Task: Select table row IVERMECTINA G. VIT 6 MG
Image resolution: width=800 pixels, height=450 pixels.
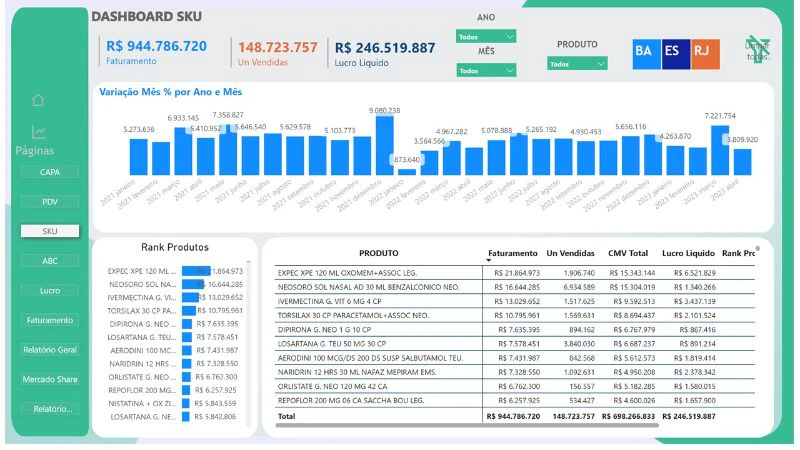Action: point(514,301)
